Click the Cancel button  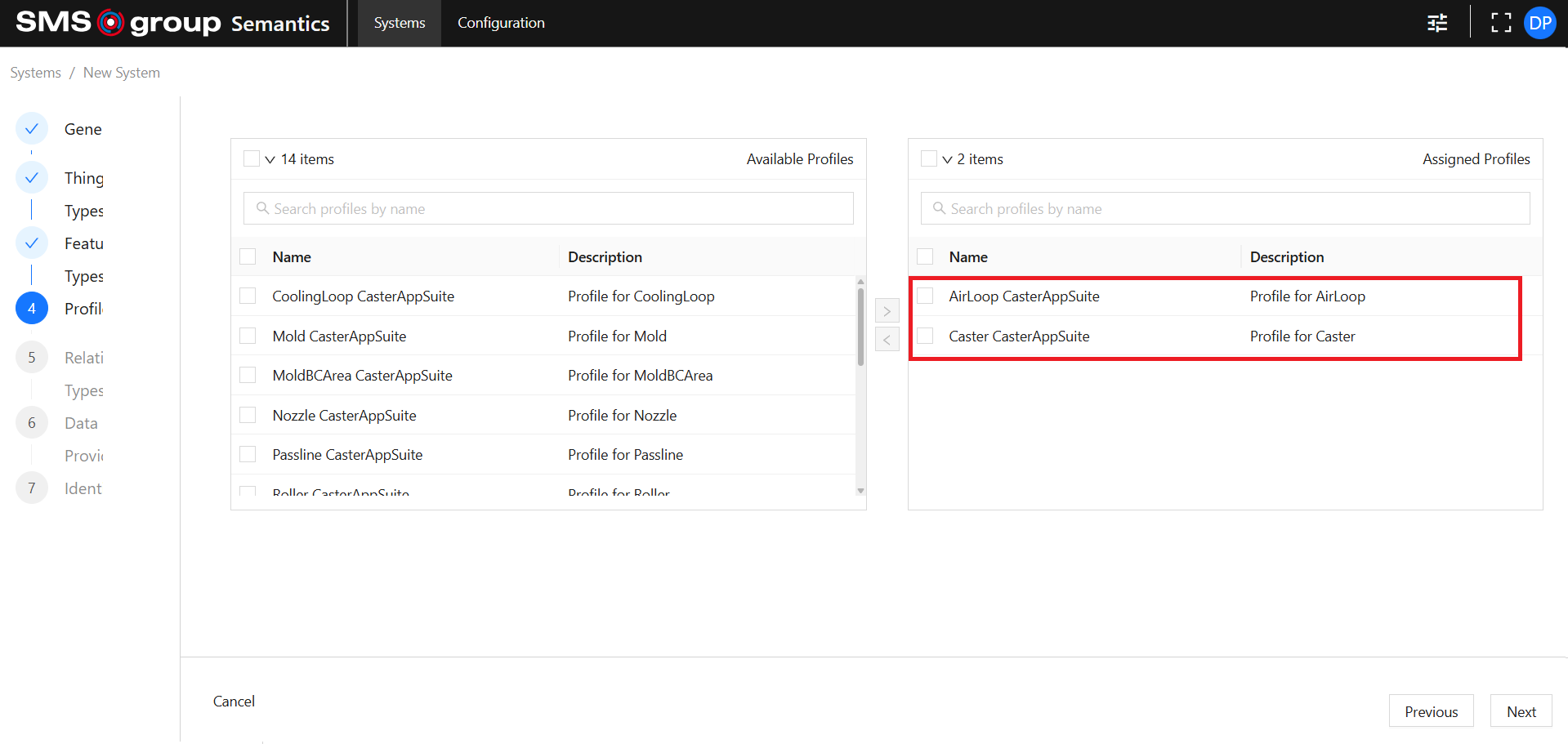tap(234, 701)
